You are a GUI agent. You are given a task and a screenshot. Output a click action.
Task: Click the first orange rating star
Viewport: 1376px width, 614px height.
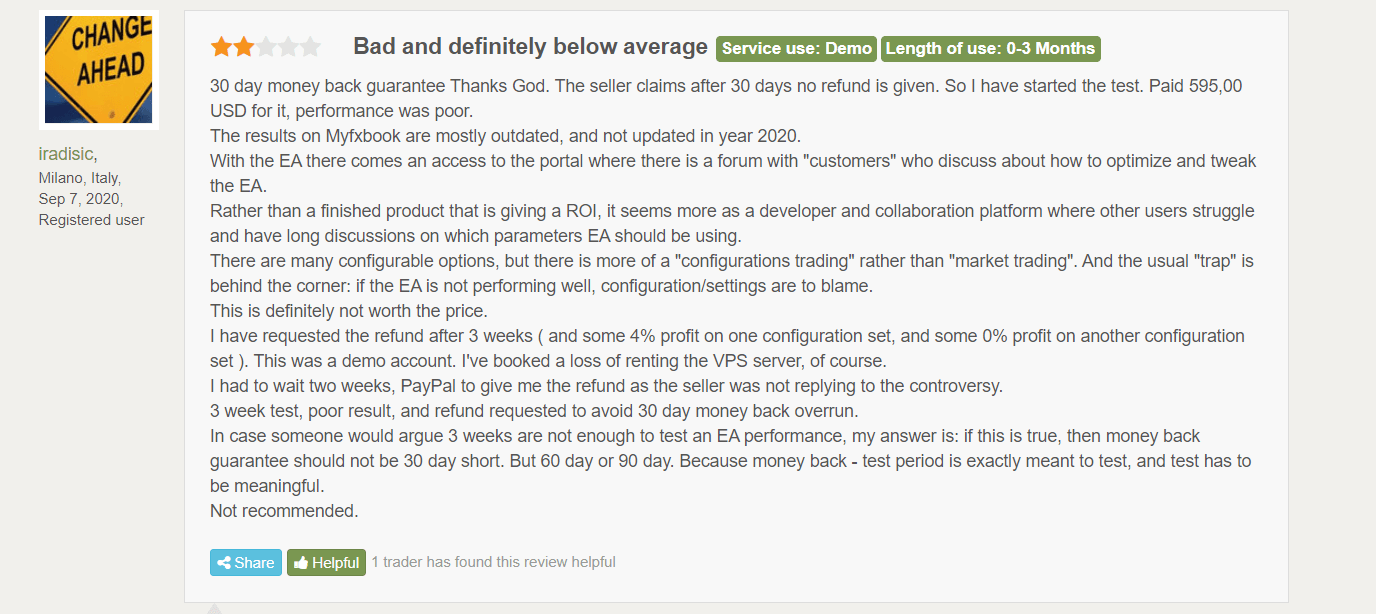coord(221,46)
